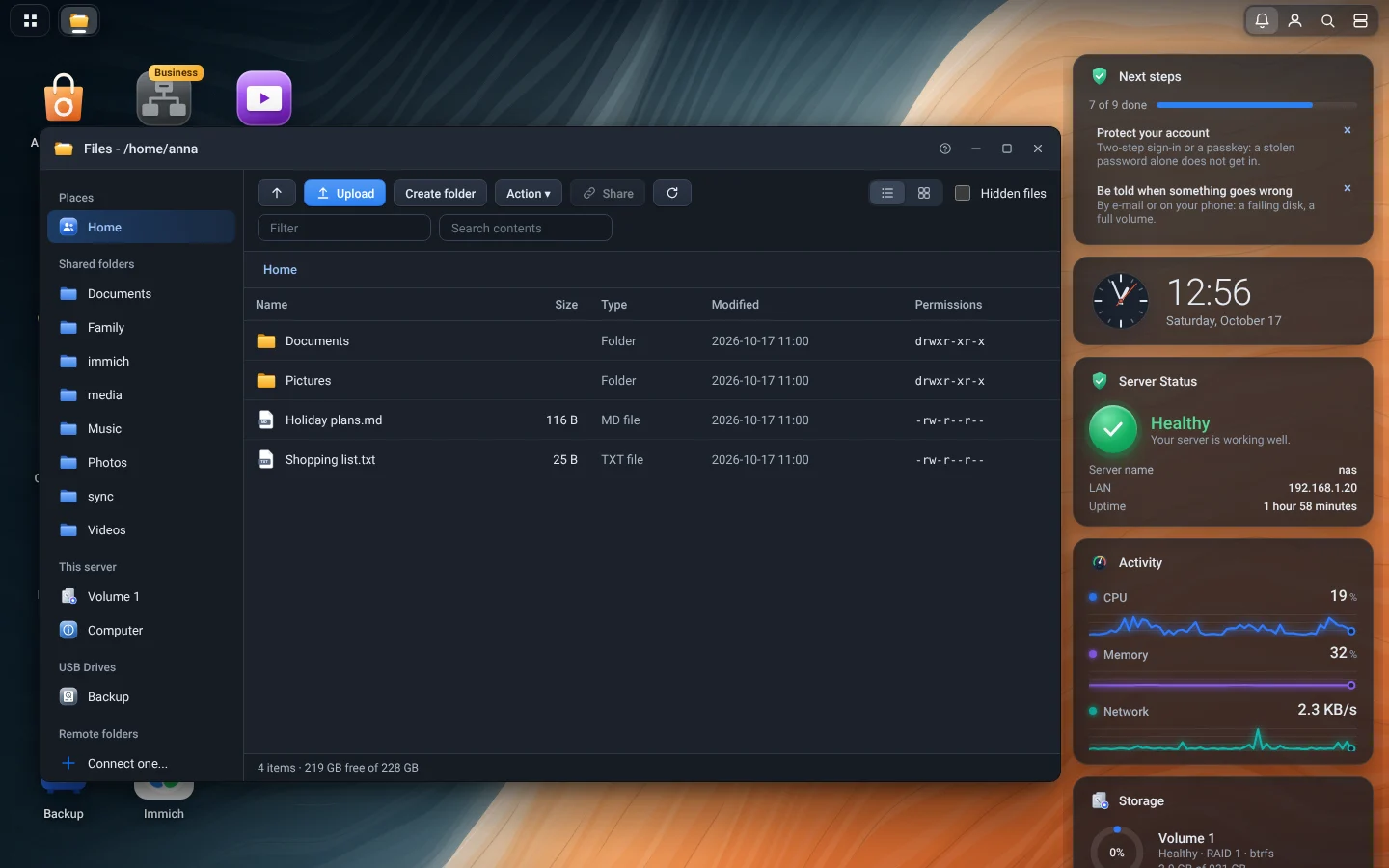Click the Filter input field

click(344, 228)
